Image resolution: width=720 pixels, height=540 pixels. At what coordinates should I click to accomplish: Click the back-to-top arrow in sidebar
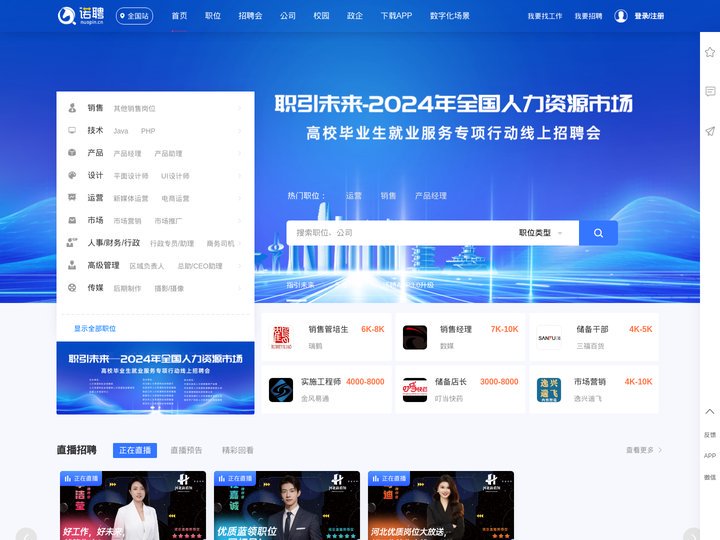pyautogui.click(x=710, y=411)
